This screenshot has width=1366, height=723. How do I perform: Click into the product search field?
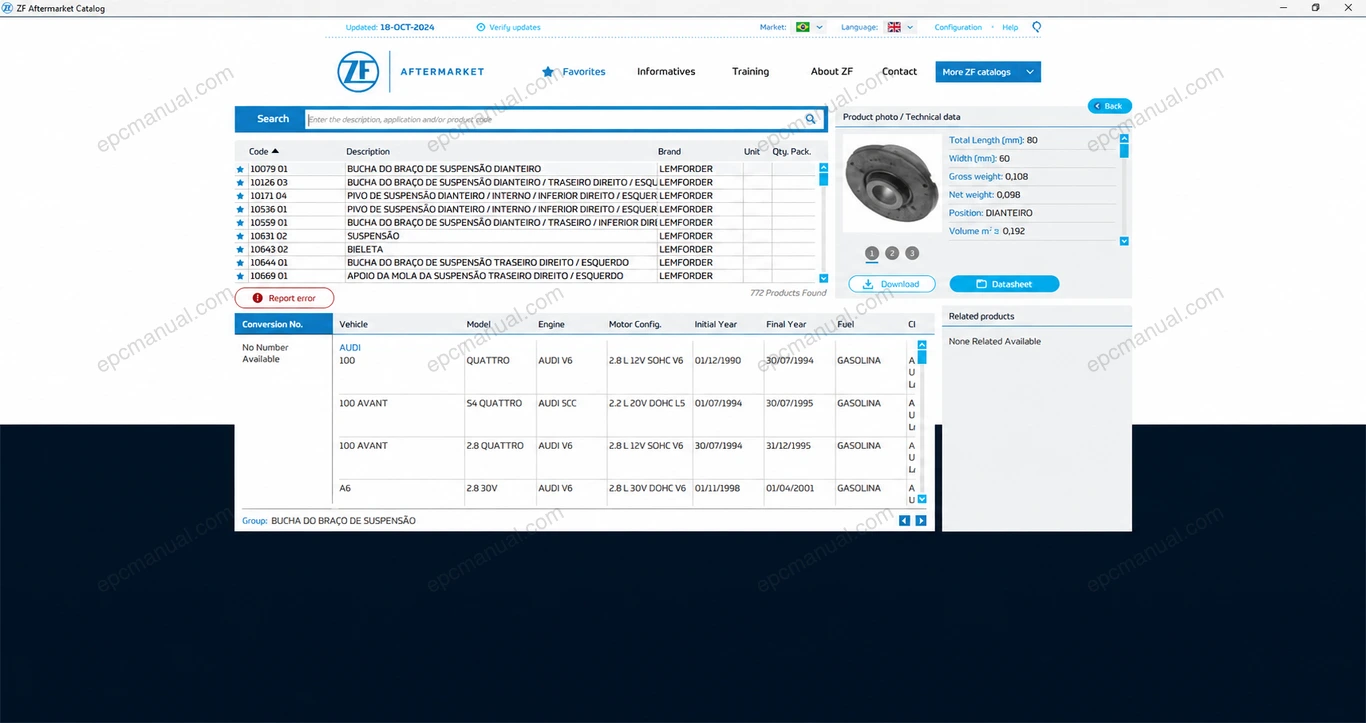(555, 119)
